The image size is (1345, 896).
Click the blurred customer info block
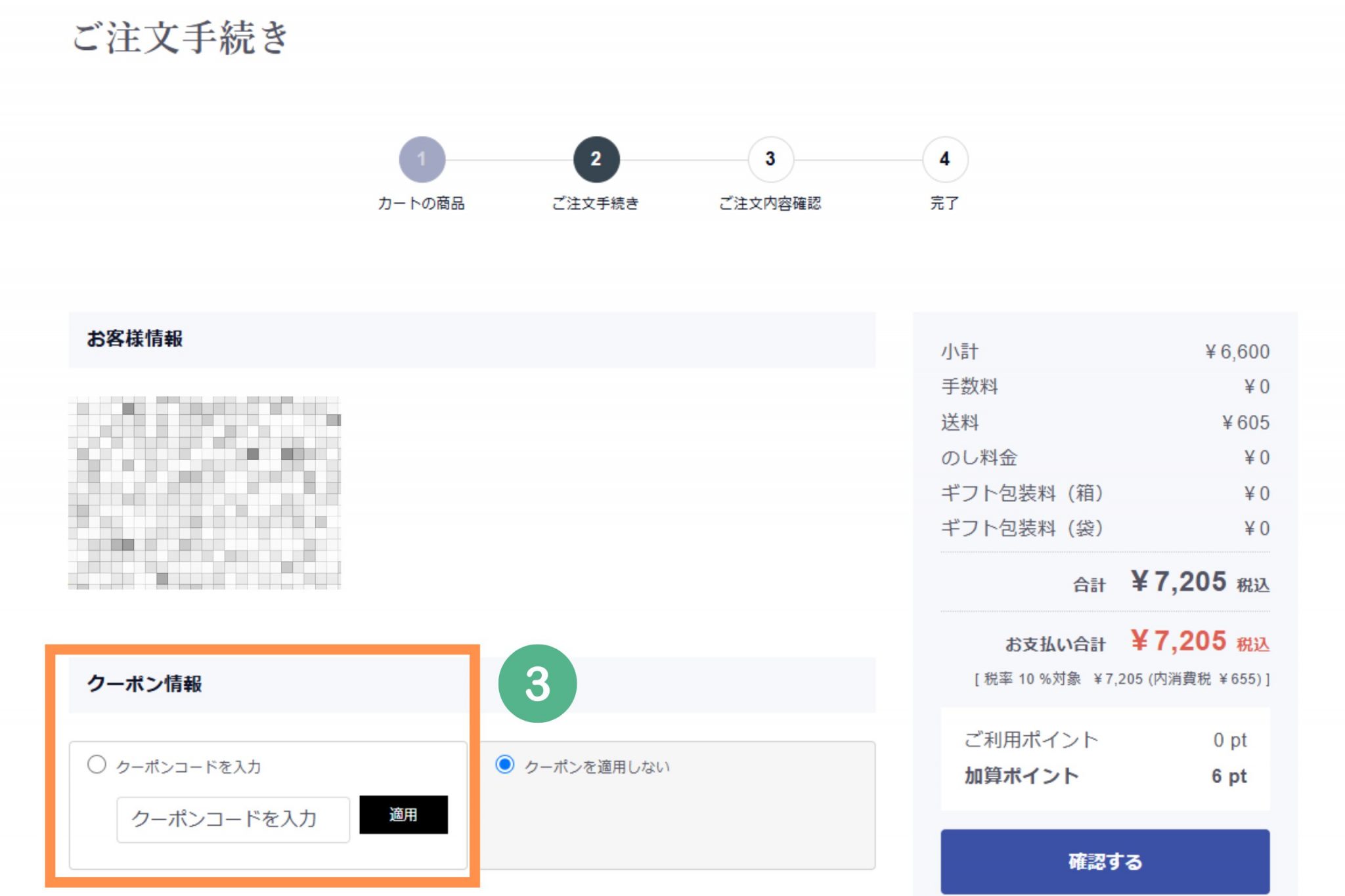(x=204, y=492)
